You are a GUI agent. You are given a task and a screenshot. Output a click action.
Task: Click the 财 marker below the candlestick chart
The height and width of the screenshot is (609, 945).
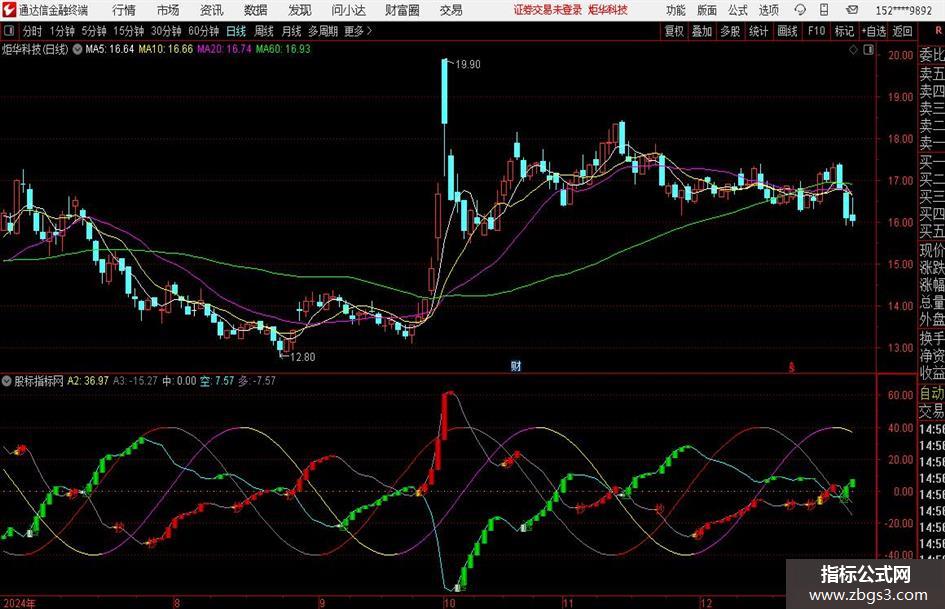(x=516, y=366)
